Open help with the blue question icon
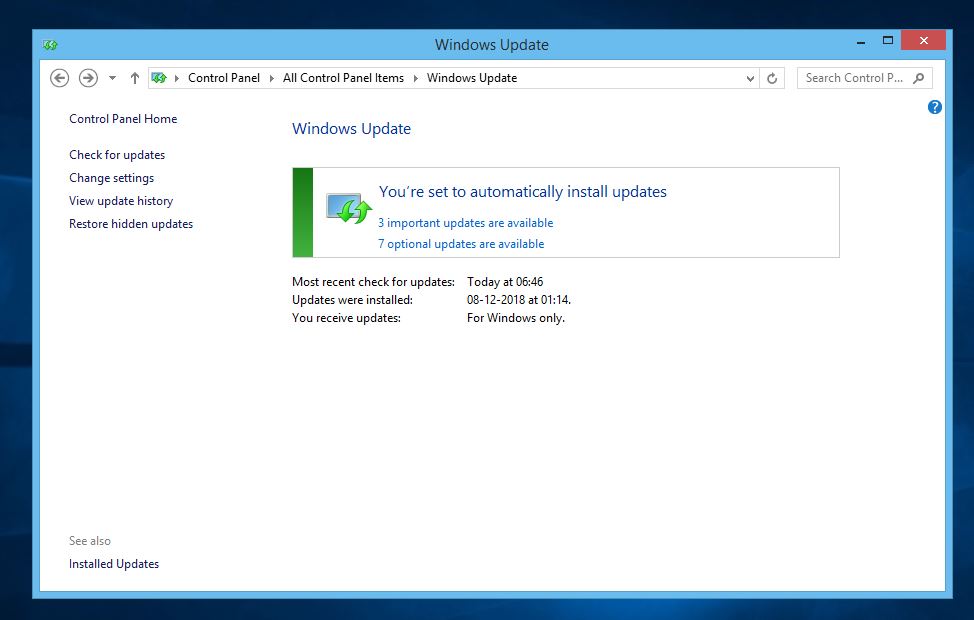The width and height of the screenshot is (974, 620). click(x=934, y=107)
